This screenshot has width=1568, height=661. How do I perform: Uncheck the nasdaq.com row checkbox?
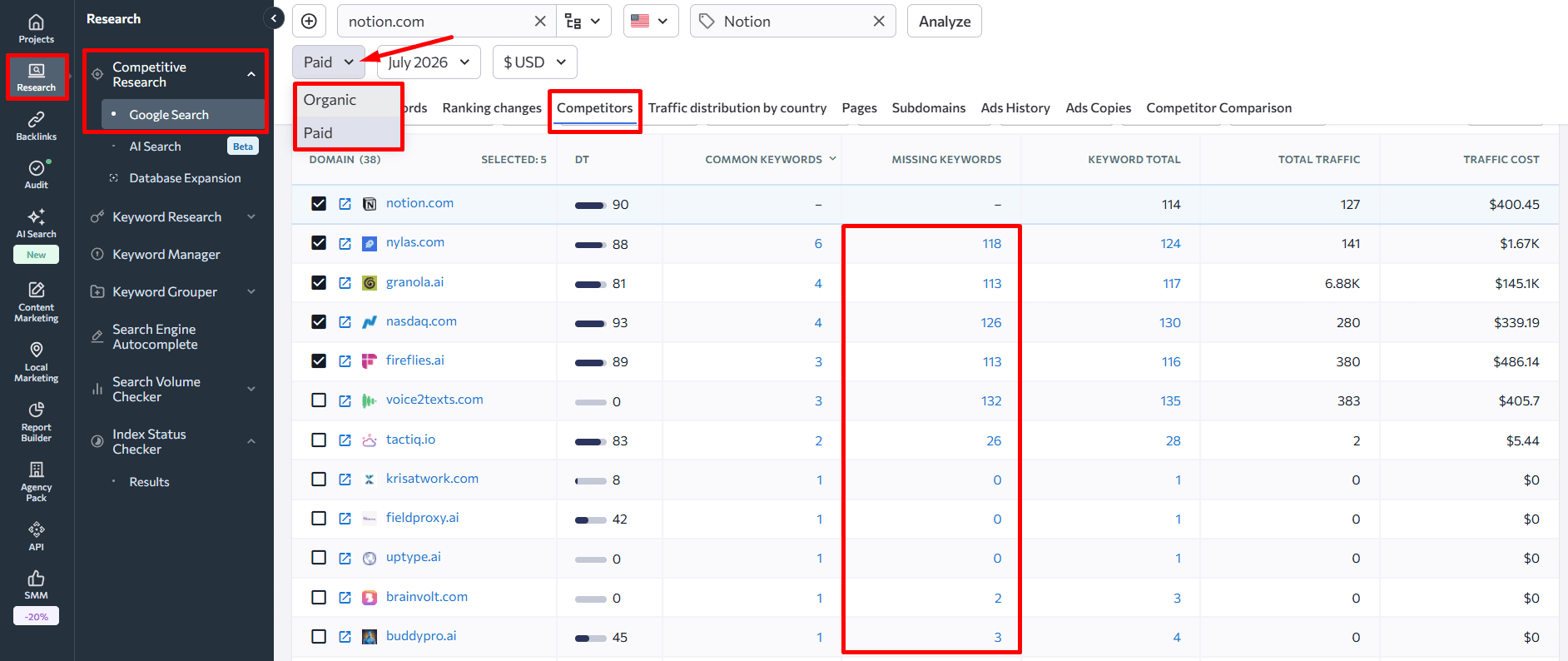[319, 321]
